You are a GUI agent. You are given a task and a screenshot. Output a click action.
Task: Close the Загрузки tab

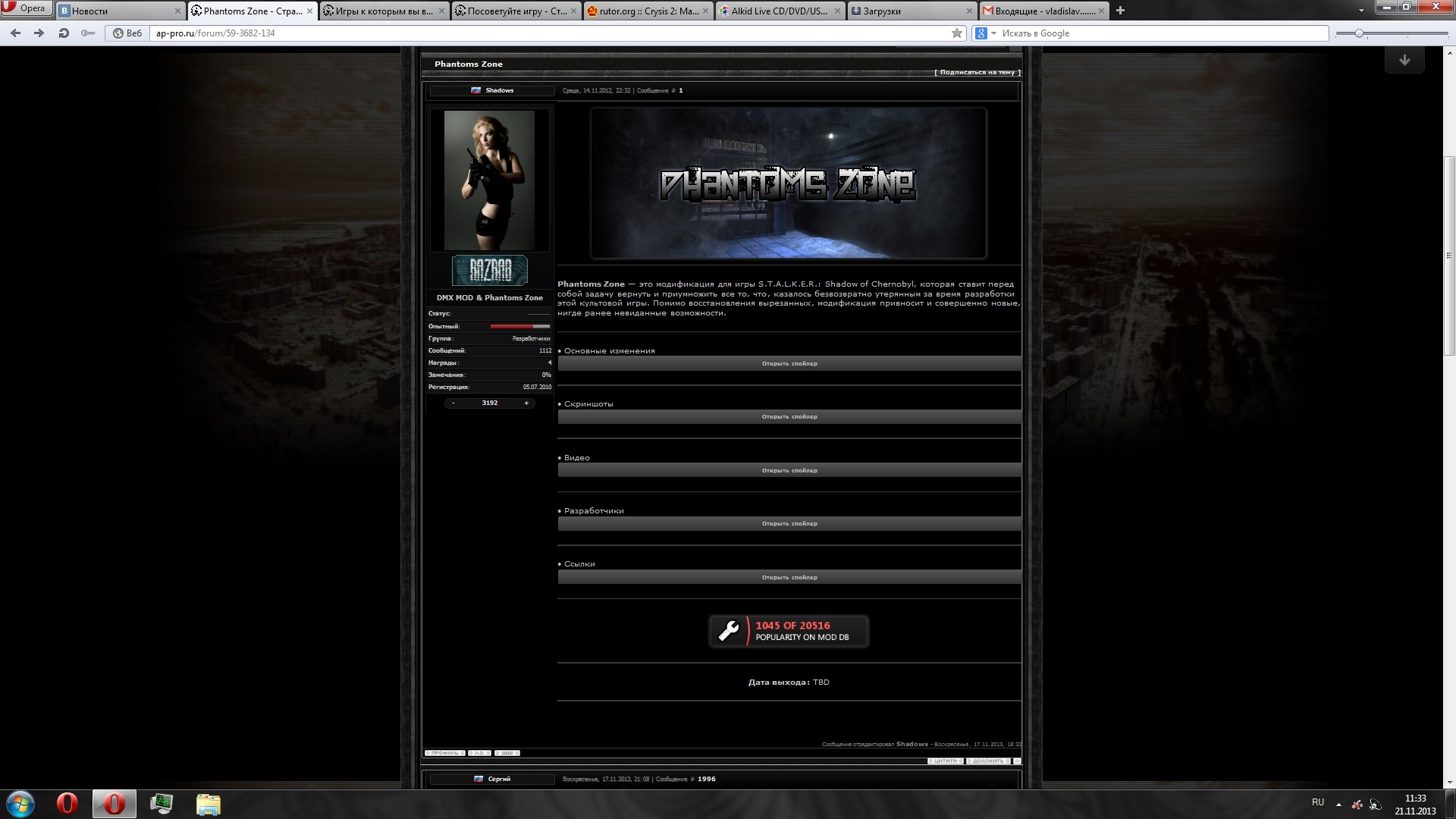(969, 11)
